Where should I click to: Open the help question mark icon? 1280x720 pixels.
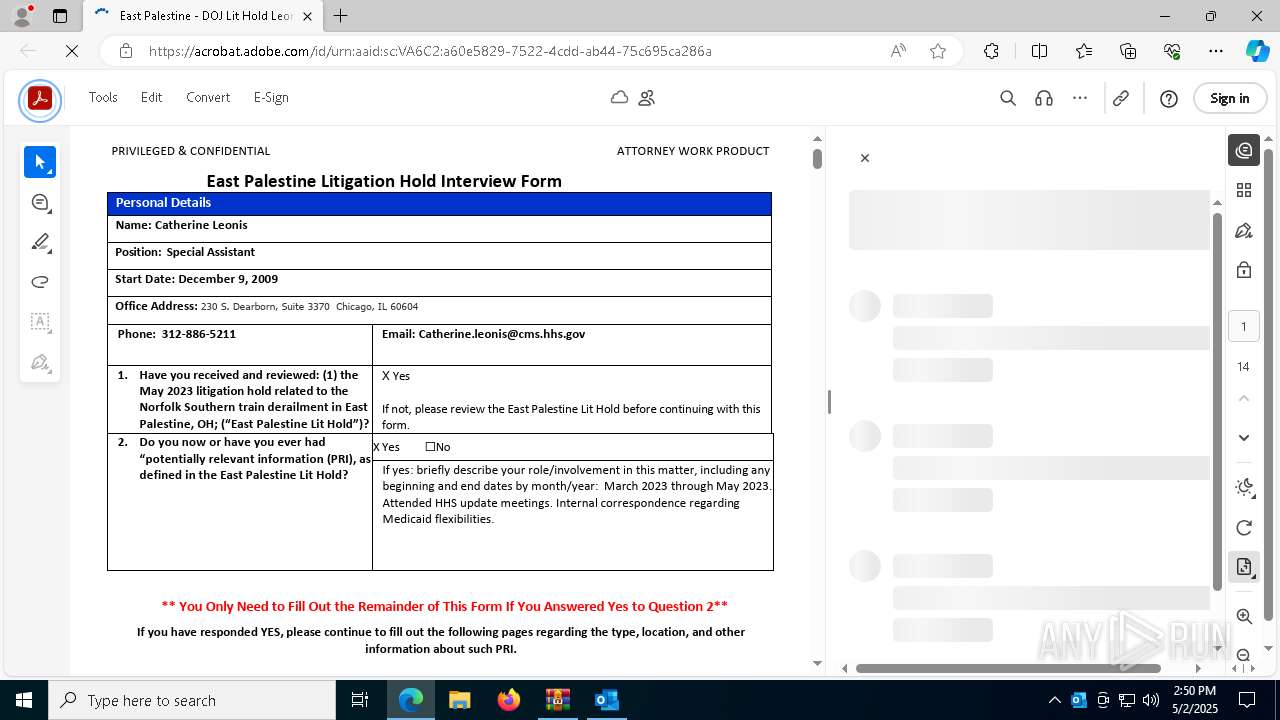click(1169, 98)
